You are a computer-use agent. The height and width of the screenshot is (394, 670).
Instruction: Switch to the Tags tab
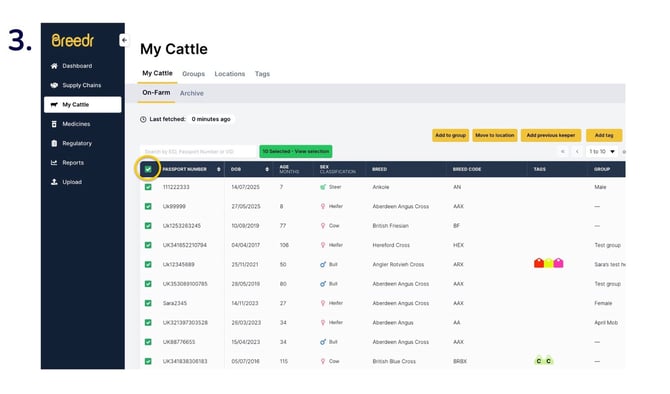coord(262,74)
